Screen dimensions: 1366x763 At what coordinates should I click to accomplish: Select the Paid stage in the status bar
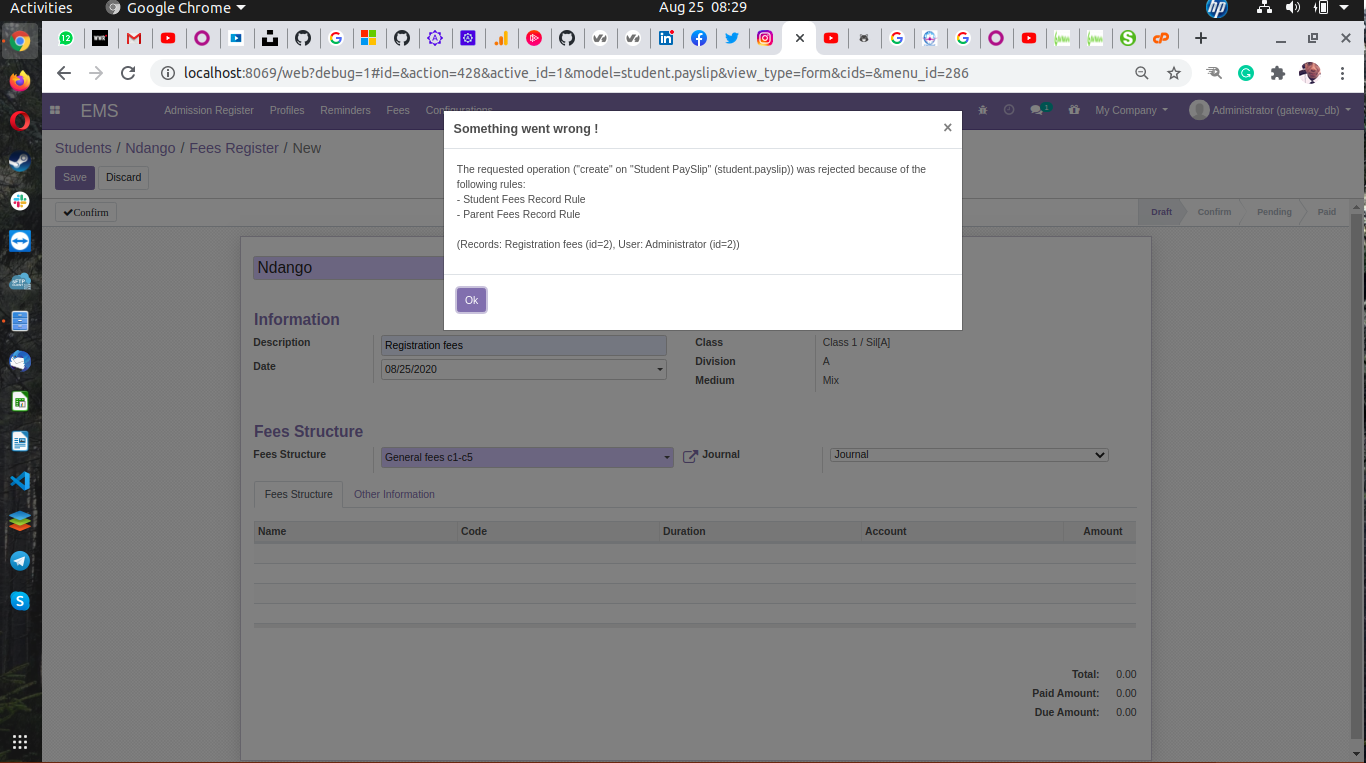(x=1326, y=212)
